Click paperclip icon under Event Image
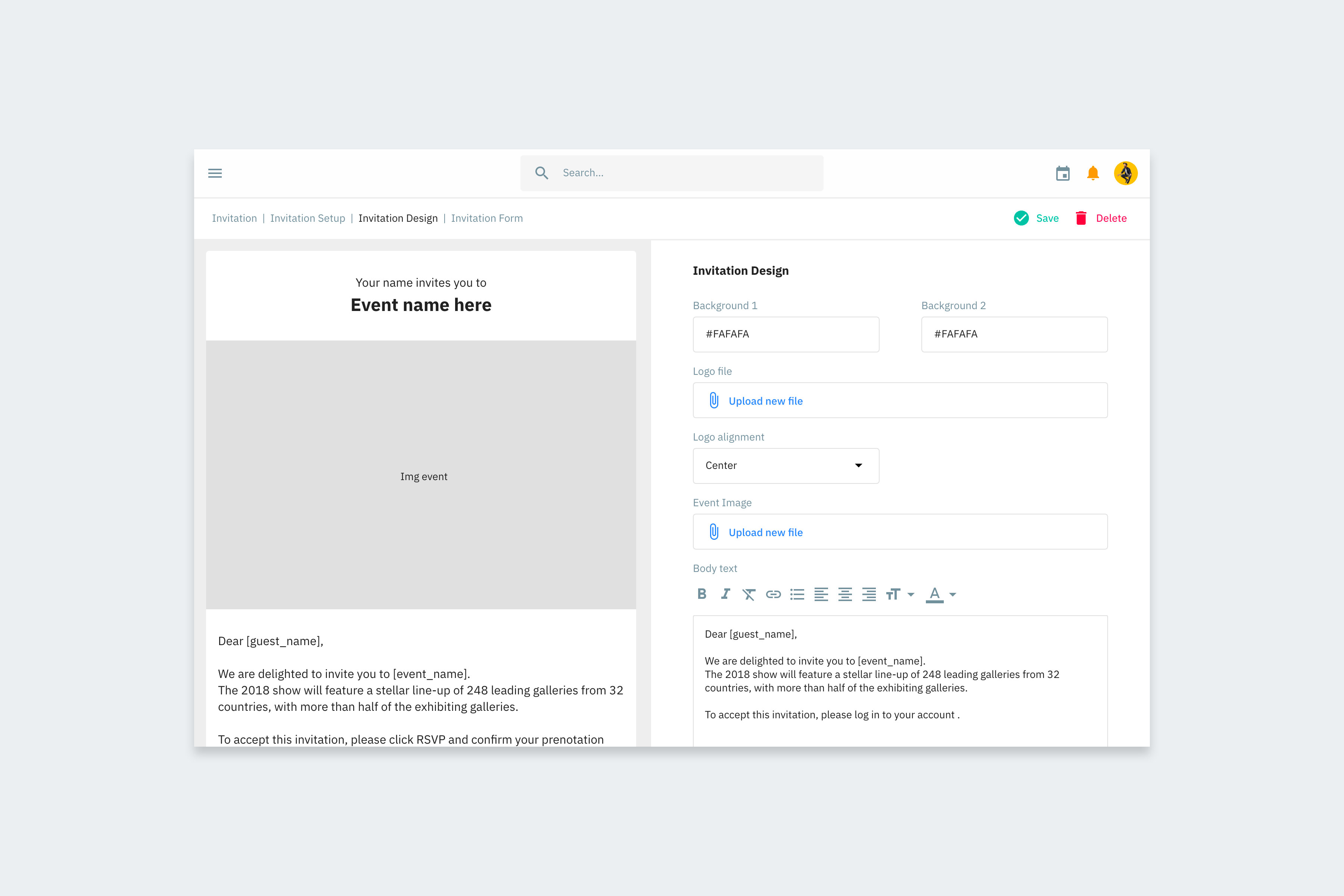1344x896 pixels. click(x=714, y=531)
